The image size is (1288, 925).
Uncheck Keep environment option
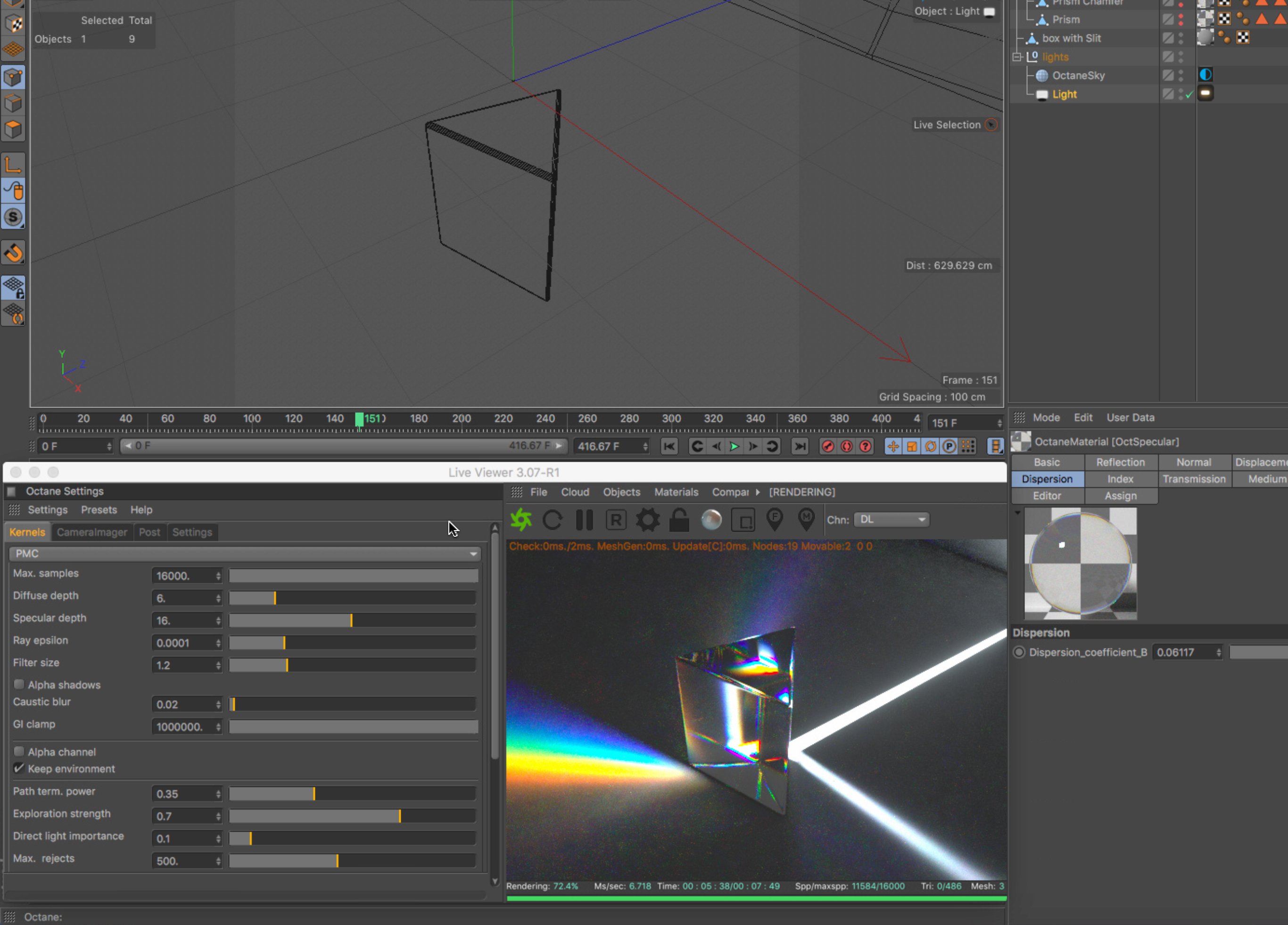click(19, 769)
